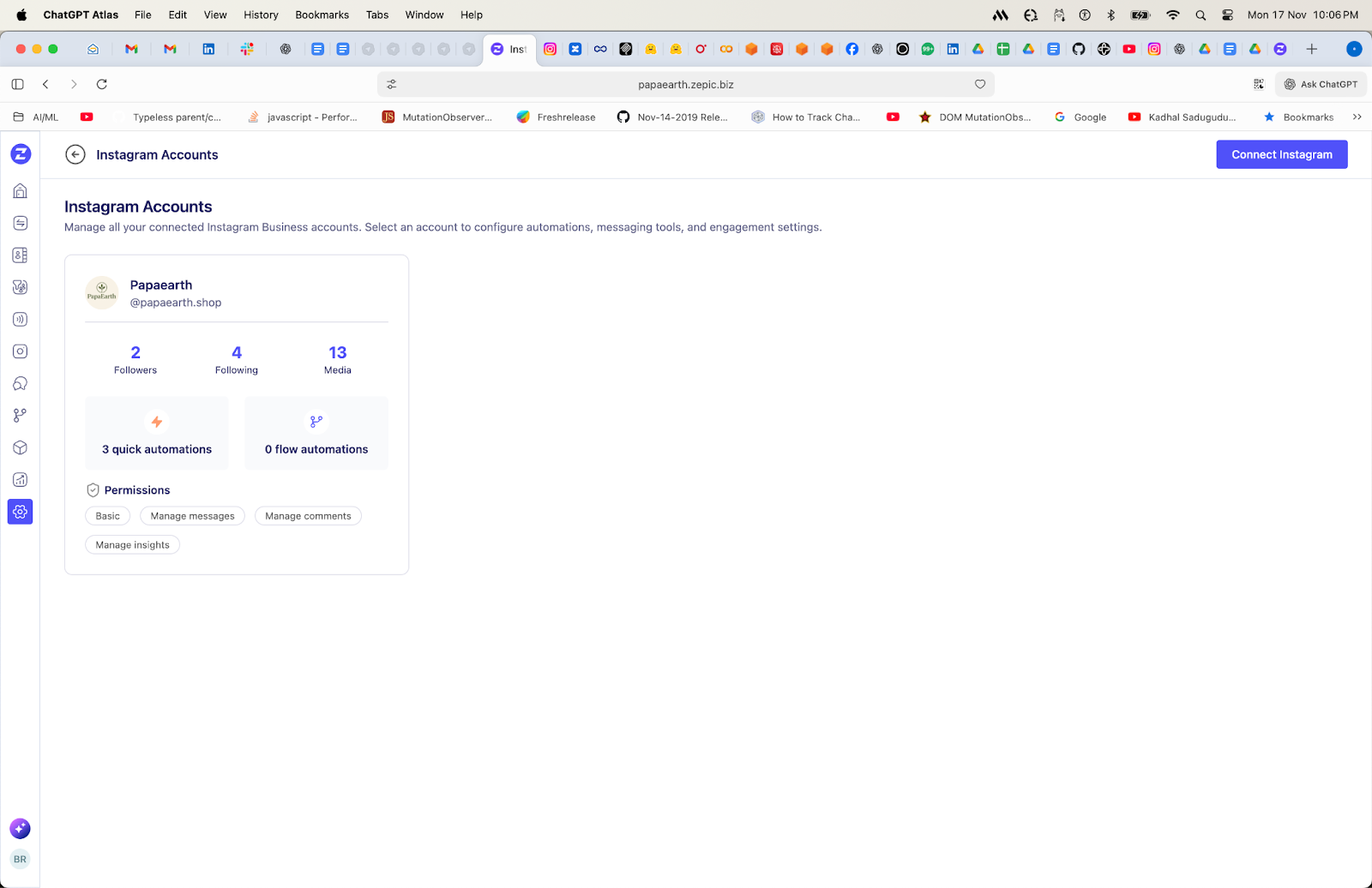Go to Home via the sidebar house icon

[21, 191]
